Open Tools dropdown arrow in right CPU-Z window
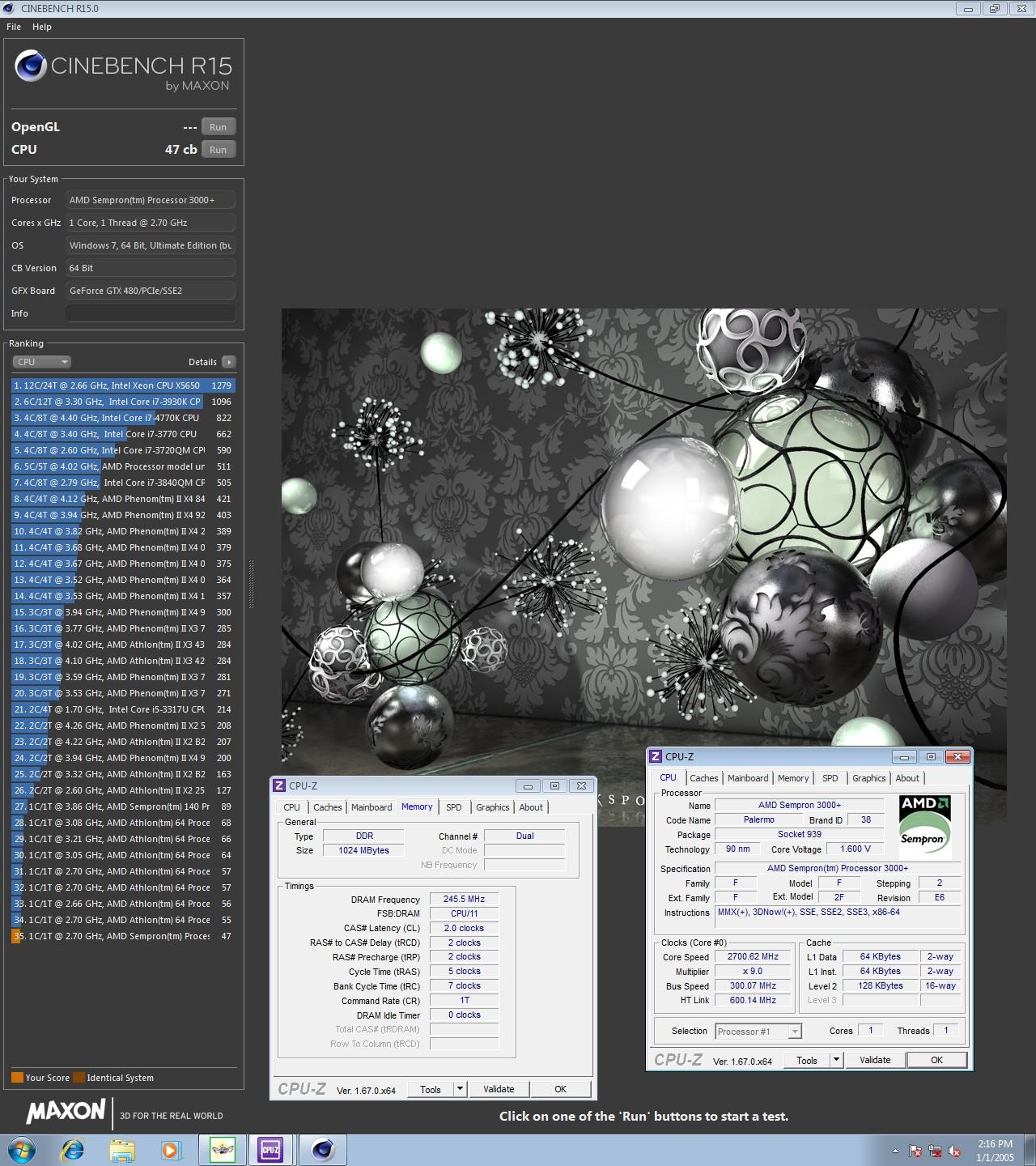1036x1166 pixels. click(x=836, y=1060)
